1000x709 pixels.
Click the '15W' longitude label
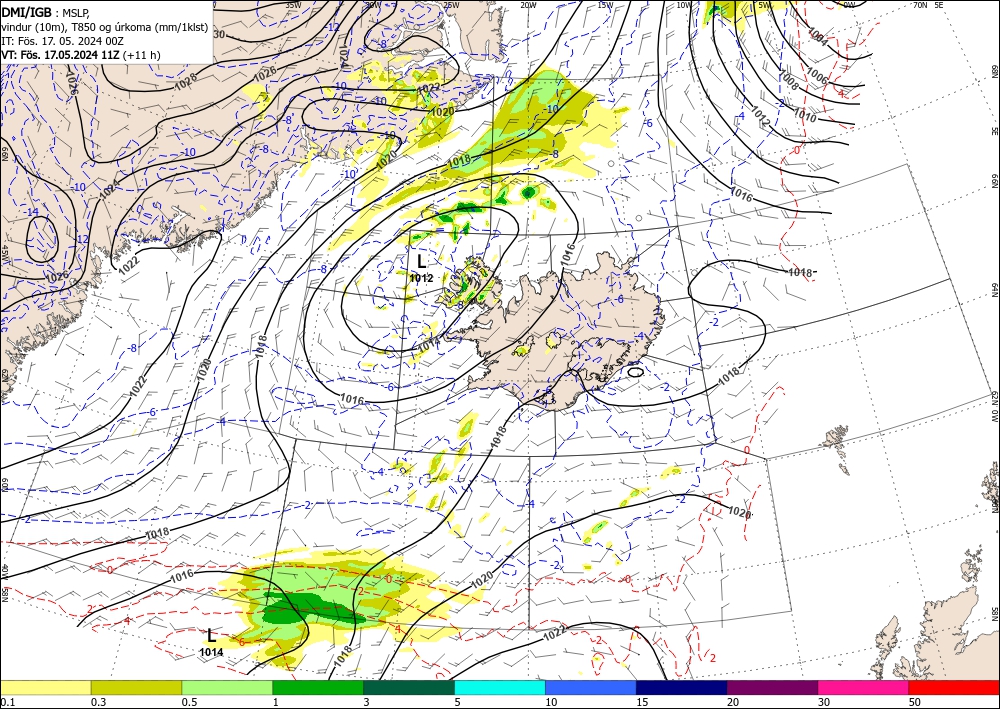(606, 4)
